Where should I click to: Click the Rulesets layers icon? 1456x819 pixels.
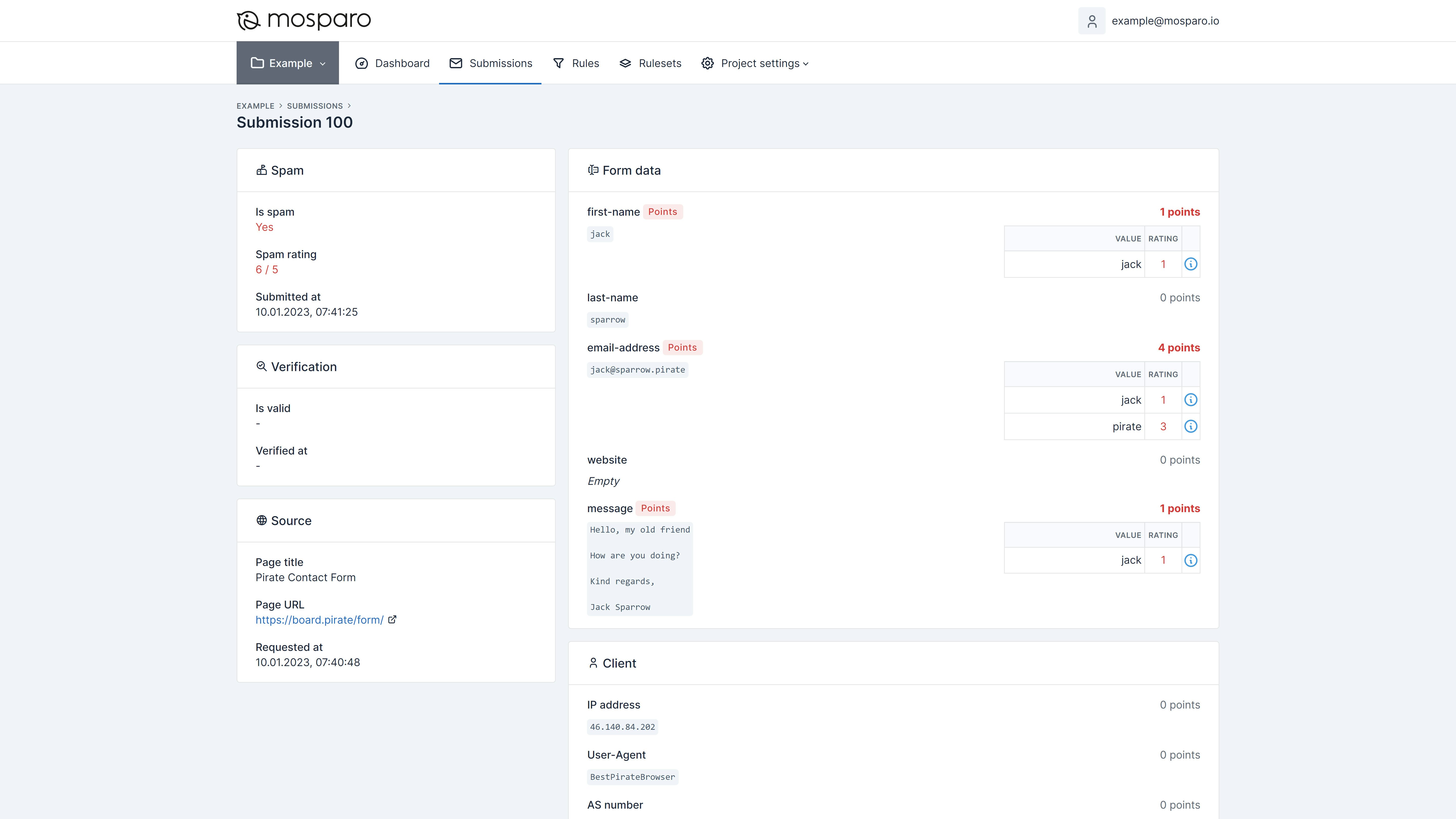[625, 63]
